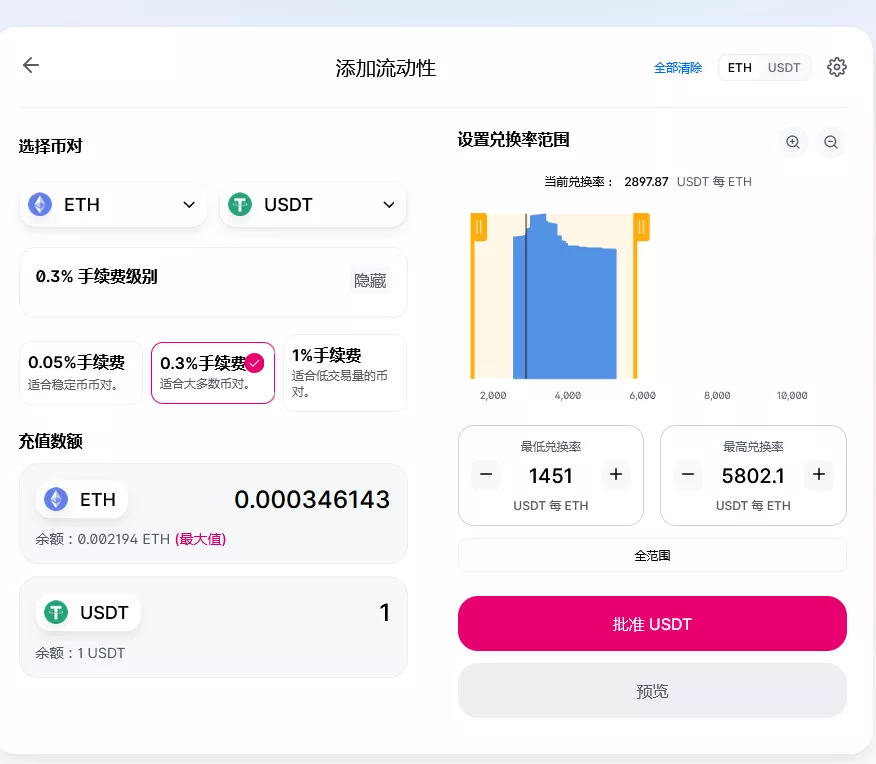
Task: Hide fee tiers with 隐藏 button
Action: point(370,280)
